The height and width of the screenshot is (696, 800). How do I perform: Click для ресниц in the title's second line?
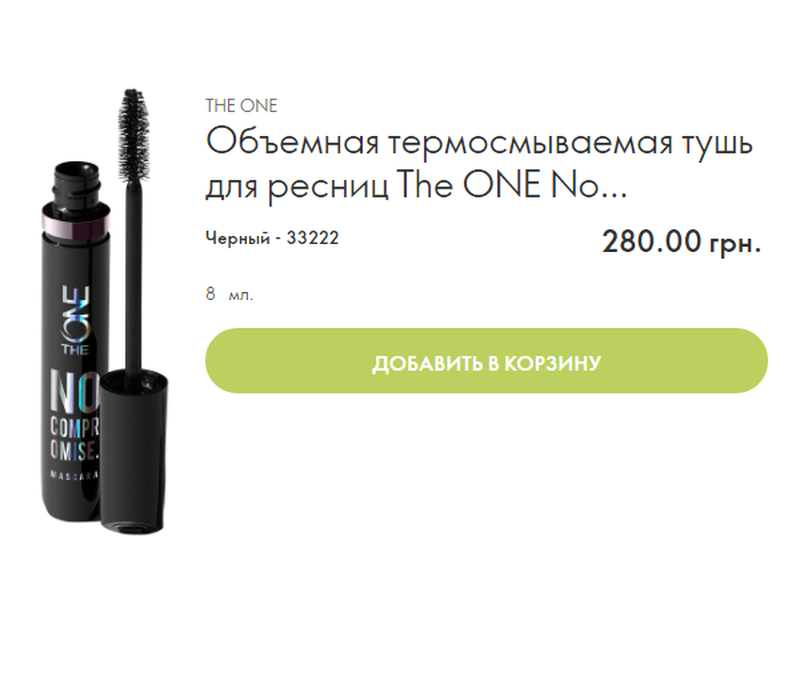[297, 186]
